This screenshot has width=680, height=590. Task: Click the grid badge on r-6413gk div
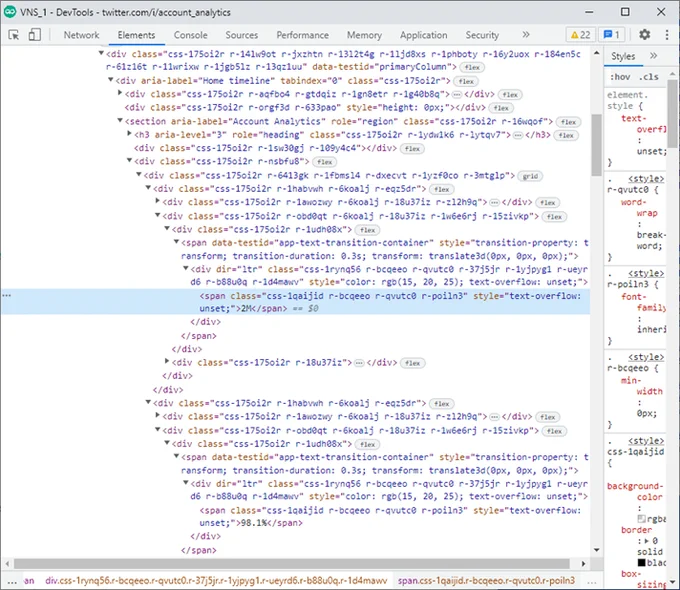point(530,176)
